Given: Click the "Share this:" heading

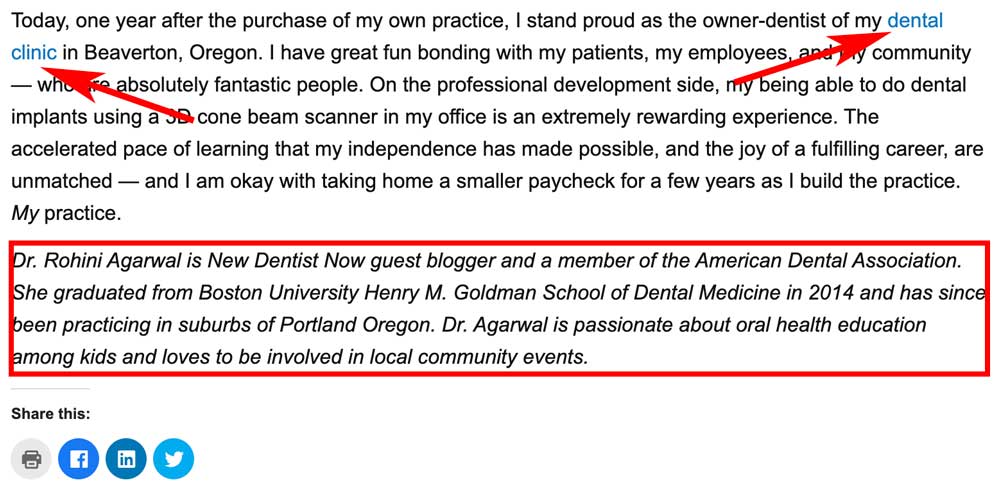Looking at the screenshot, I should tap(50, 413).
